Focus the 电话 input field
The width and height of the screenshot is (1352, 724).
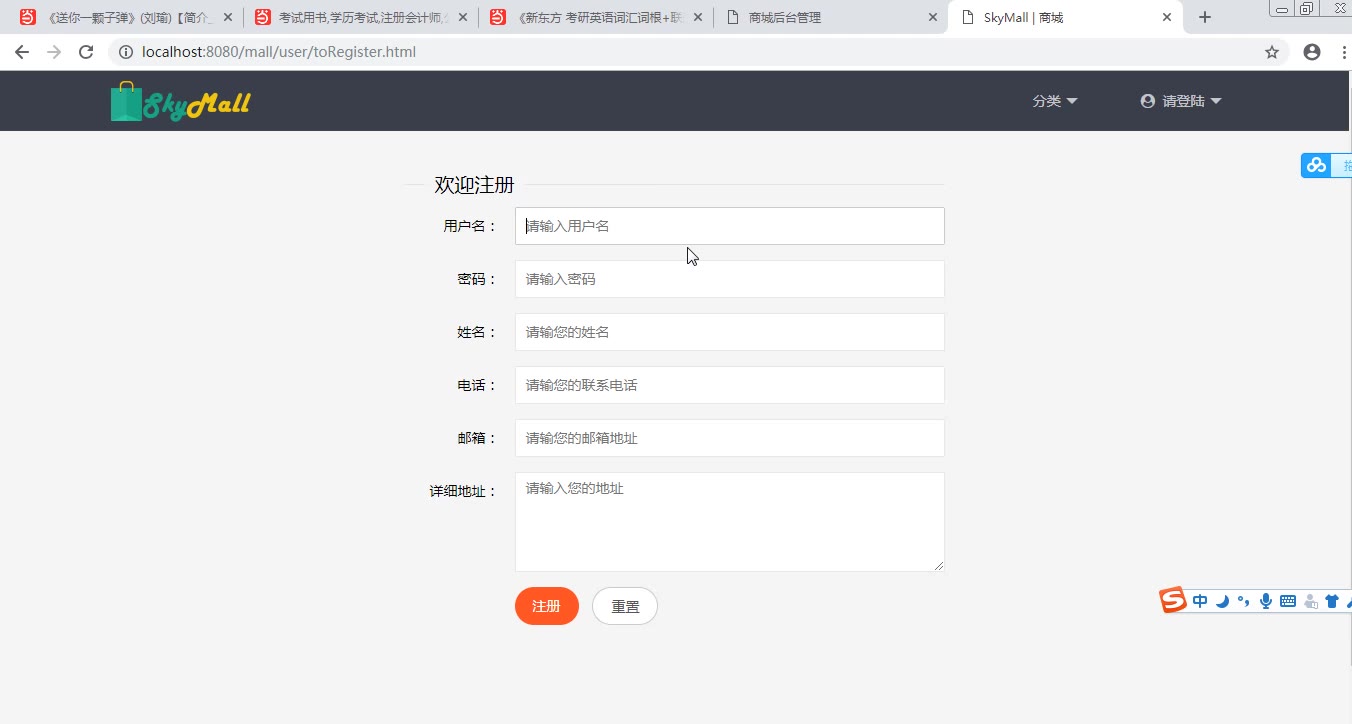[x=730, y=385]
